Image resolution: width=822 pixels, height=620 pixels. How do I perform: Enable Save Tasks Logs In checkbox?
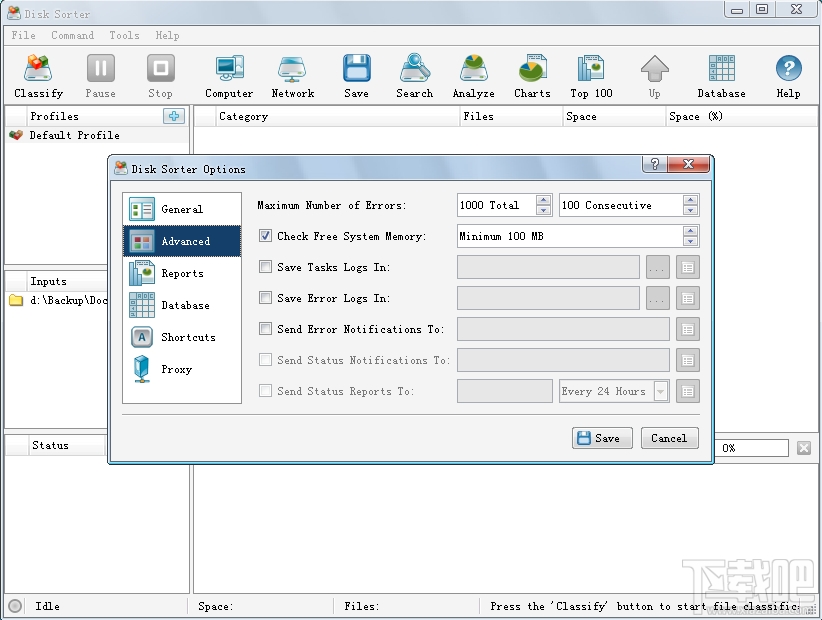[x=265, y=267]
